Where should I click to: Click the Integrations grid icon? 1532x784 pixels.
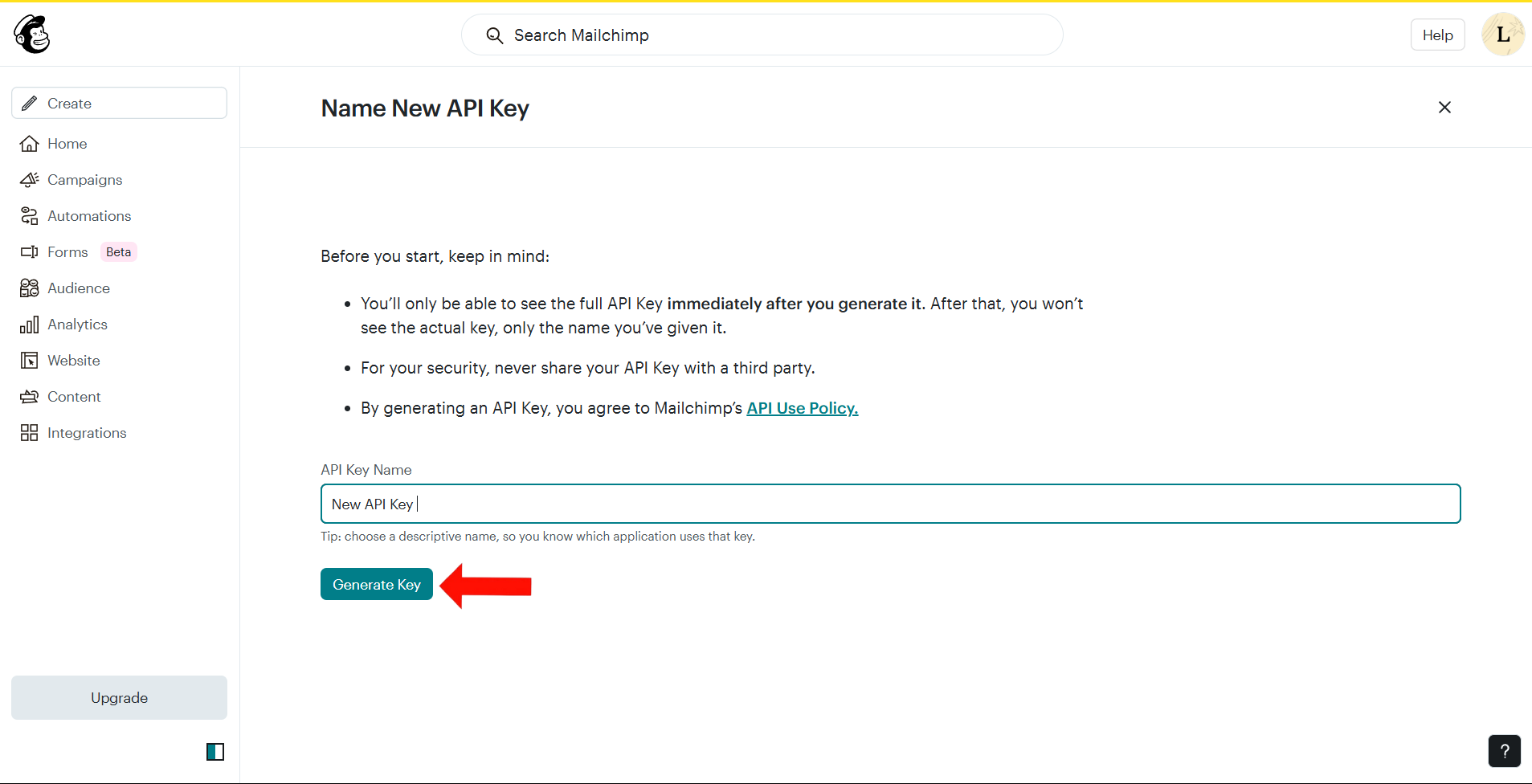pos(30,433)
